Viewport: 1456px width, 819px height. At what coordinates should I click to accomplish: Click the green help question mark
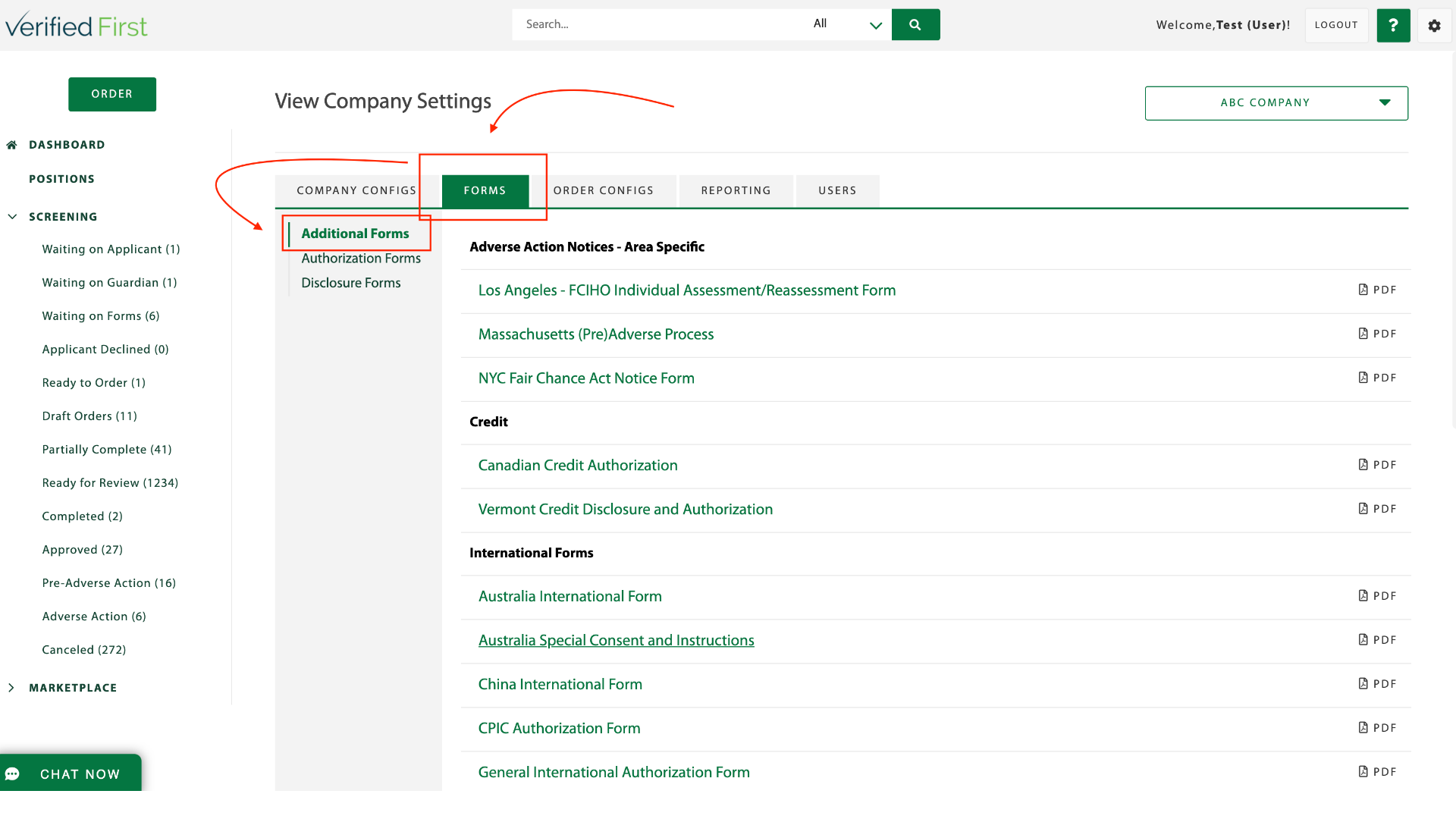point(1393,26)
